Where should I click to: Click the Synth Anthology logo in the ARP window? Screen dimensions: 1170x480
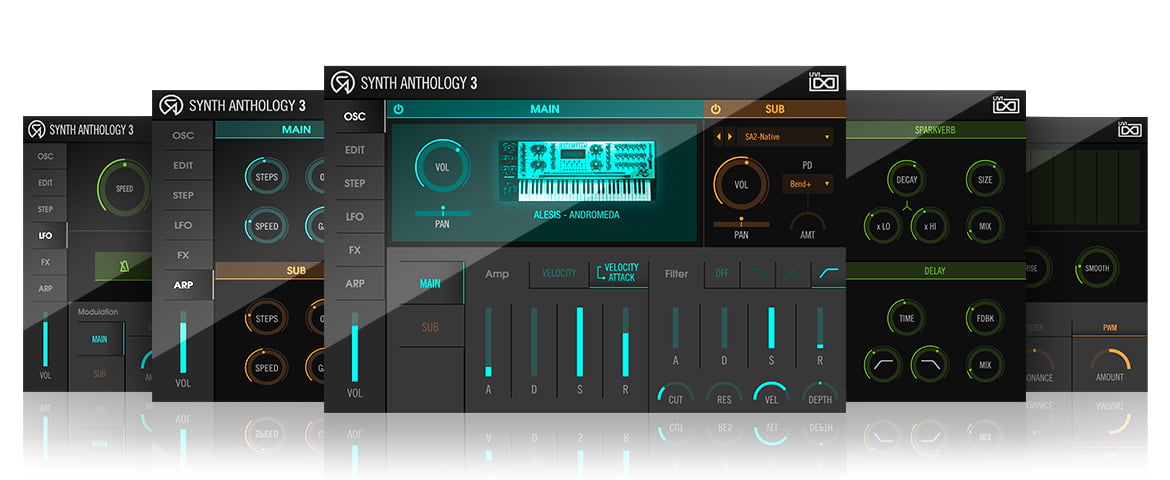(171, 105)
